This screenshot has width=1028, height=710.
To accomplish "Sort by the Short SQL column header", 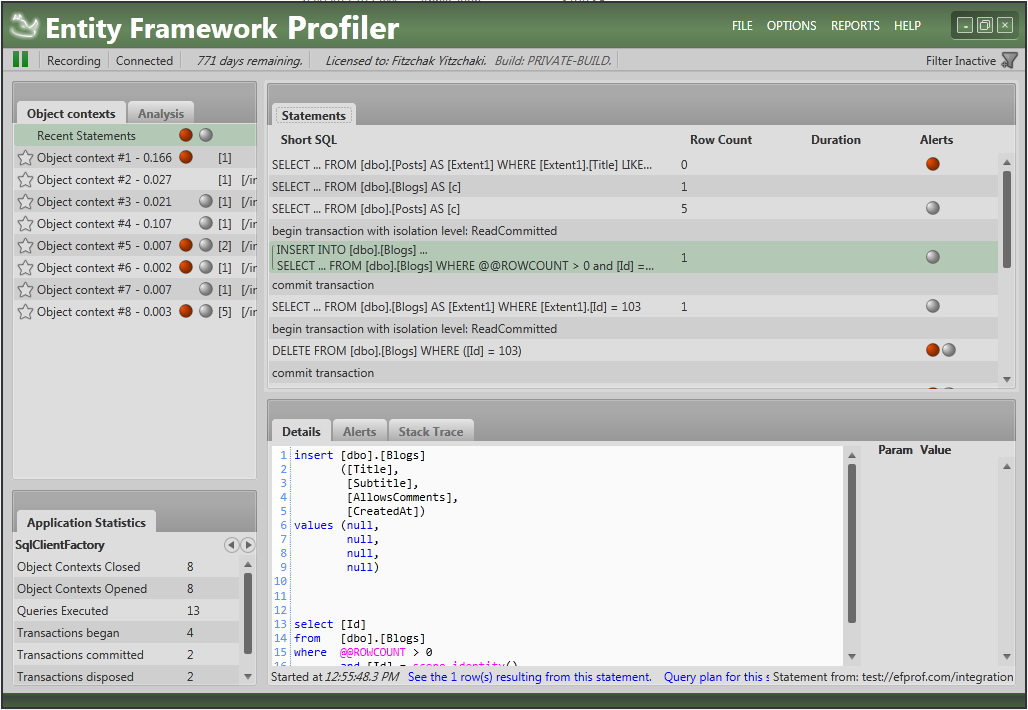I will point(309,140).
